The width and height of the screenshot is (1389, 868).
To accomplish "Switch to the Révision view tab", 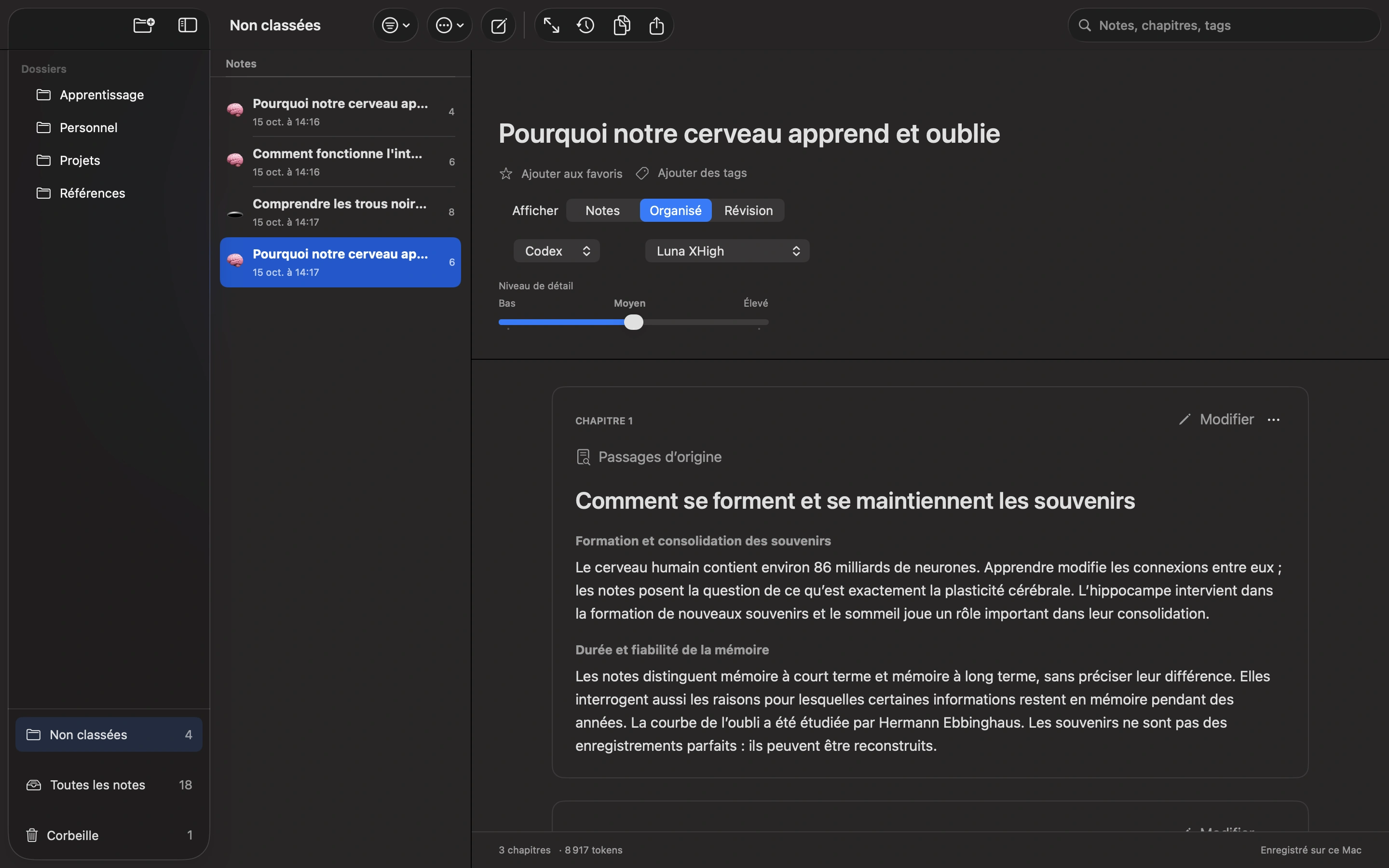I will click(749, 211).
